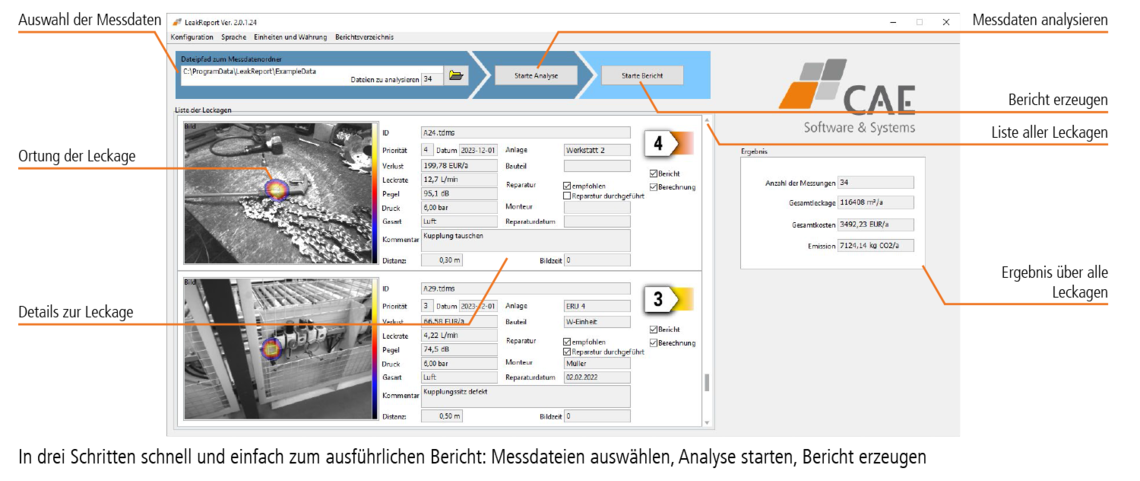Click Distanz field 0,50 m
This screenshot has height=481, width=1140.
point(441,416)
